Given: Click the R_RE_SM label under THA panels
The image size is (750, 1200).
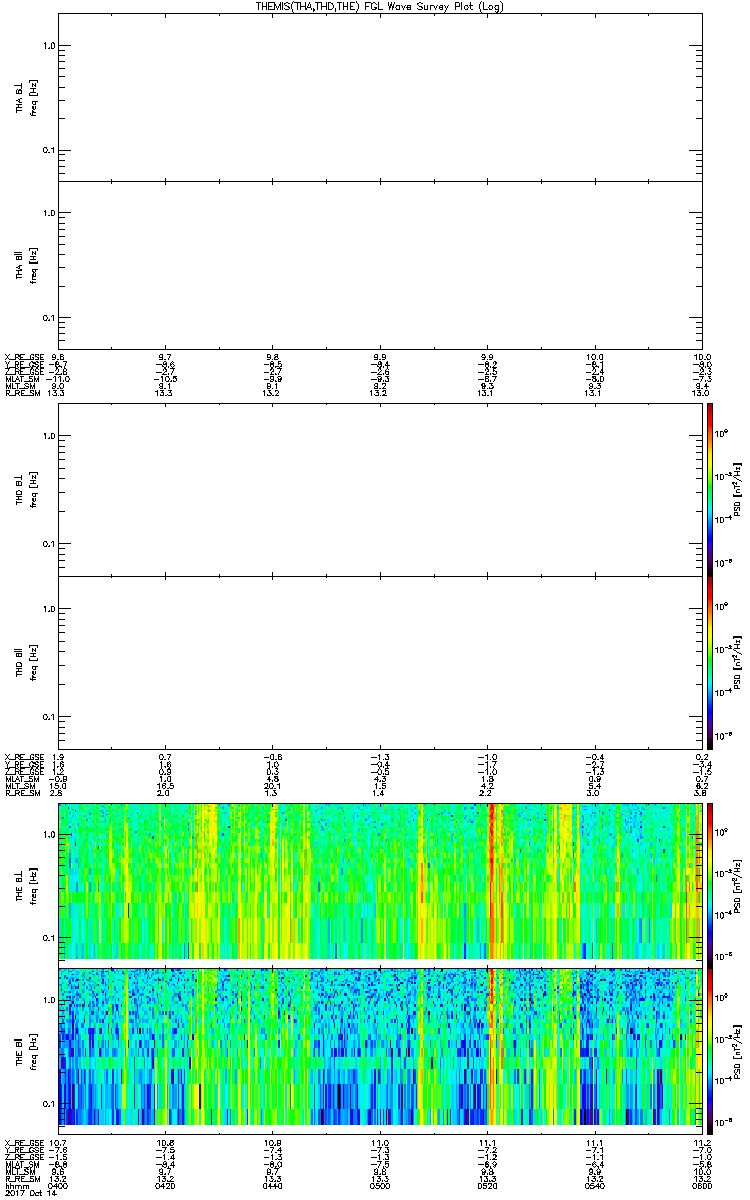Looking at the screenshot, I should point(21,394).
